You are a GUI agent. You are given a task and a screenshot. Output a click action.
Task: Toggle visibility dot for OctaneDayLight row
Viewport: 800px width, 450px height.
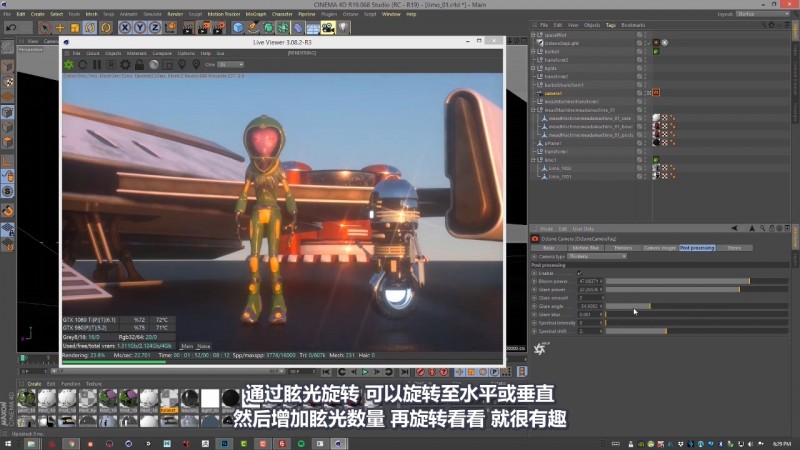coord(644,43)
